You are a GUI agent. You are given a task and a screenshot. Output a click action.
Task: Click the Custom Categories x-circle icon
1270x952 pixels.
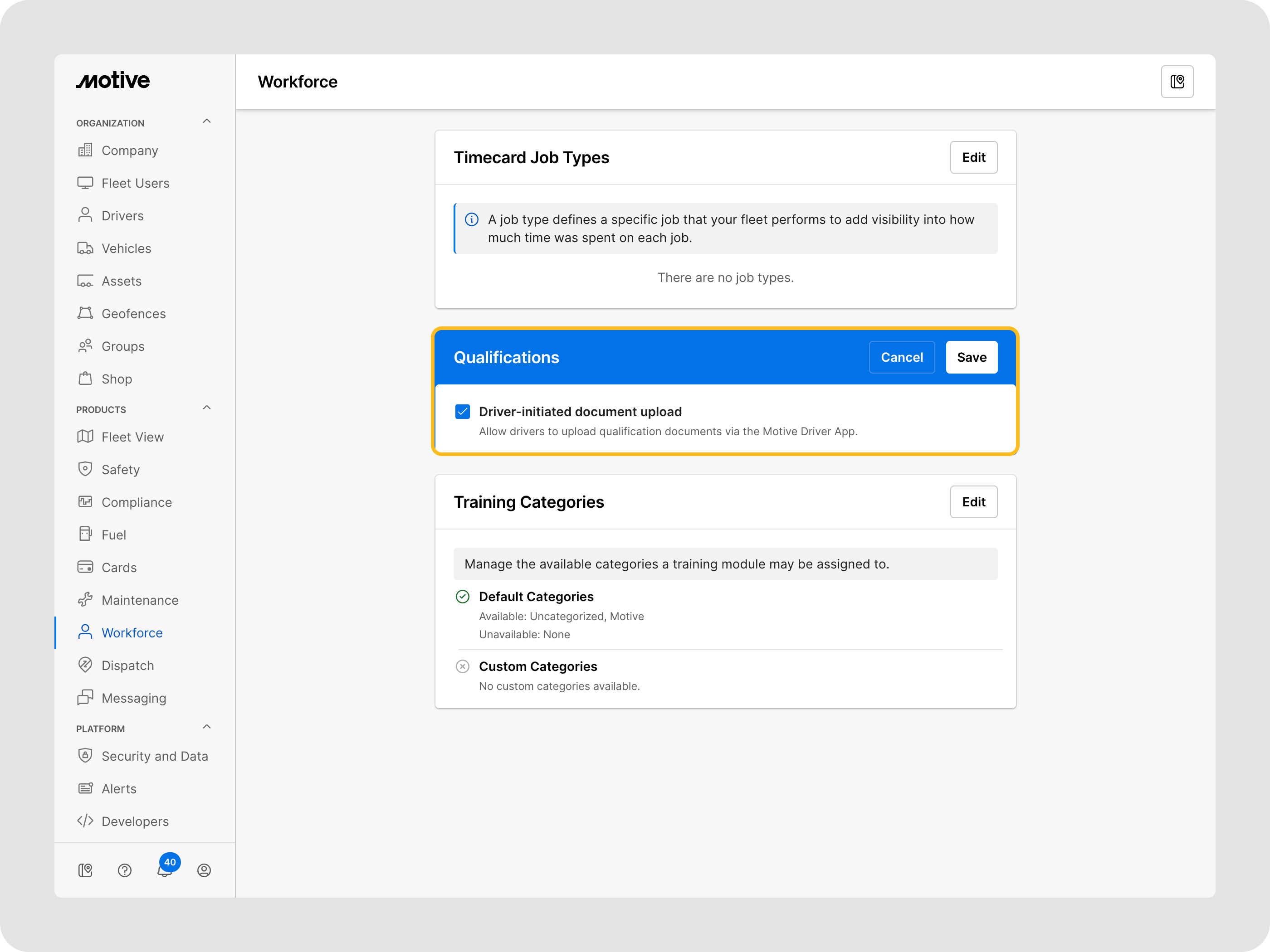pyautogui.click(x=462, y=666)
